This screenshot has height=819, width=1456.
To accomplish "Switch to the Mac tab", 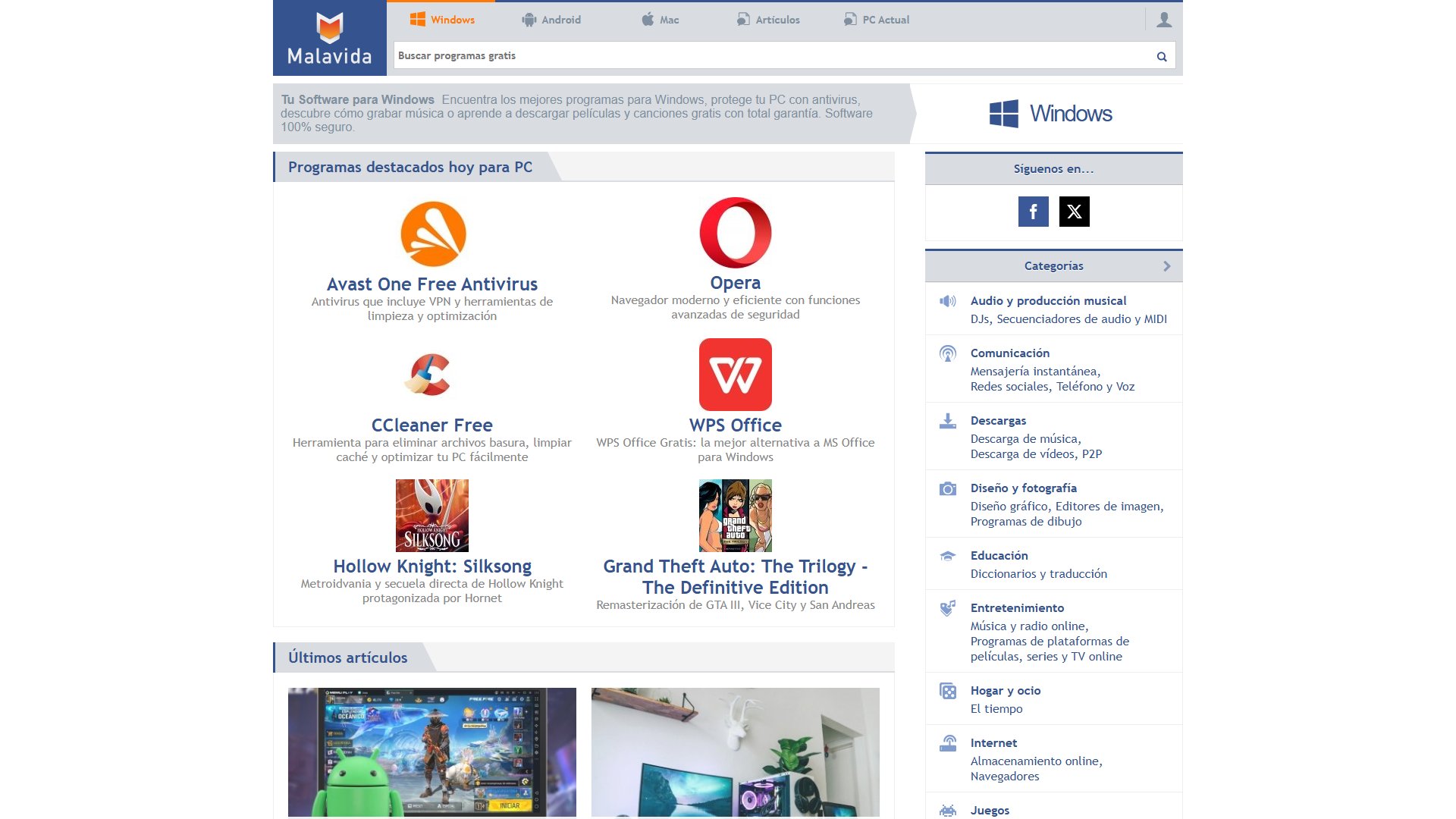I will coord(660,20).
